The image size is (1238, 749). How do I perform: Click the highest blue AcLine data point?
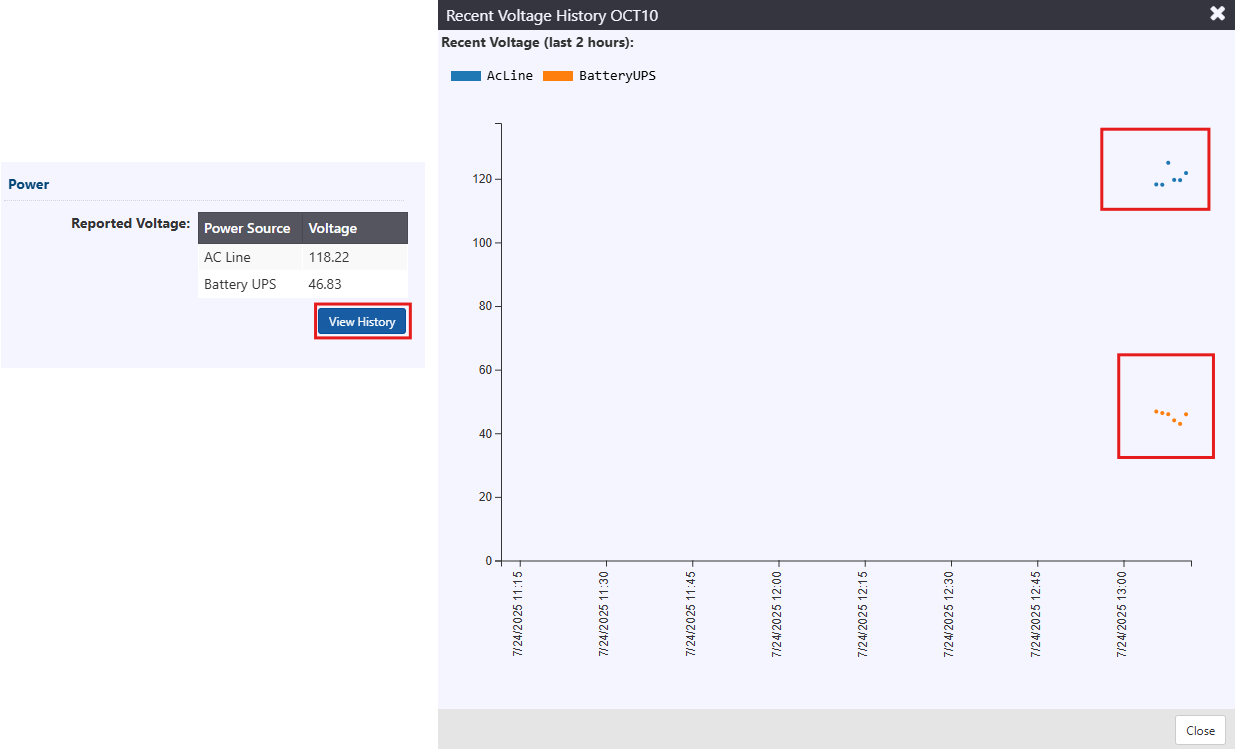coord(1168,163)
